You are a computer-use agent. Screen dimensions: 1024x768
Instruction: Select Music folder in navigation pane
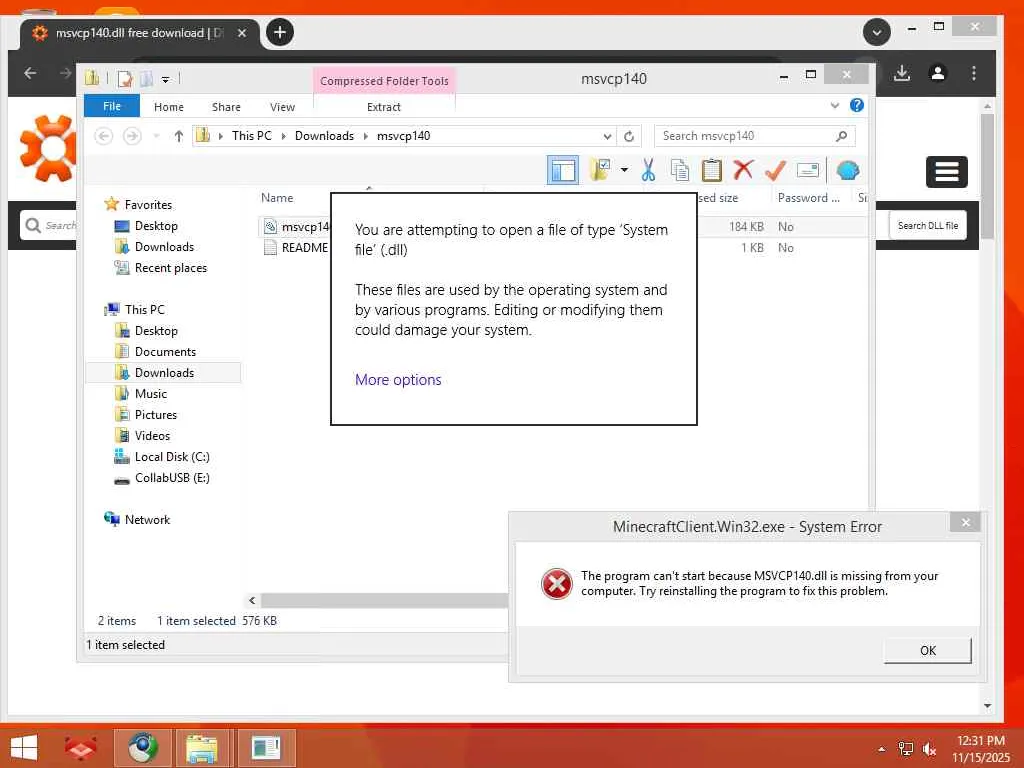150,394
